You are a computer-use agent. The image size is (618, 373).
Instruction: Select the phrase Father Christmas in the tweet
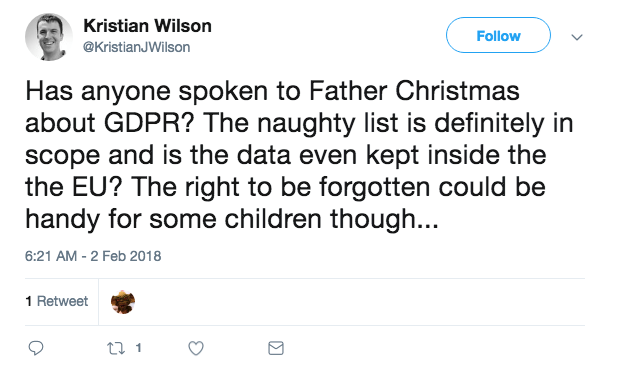[x=414, y=91]
